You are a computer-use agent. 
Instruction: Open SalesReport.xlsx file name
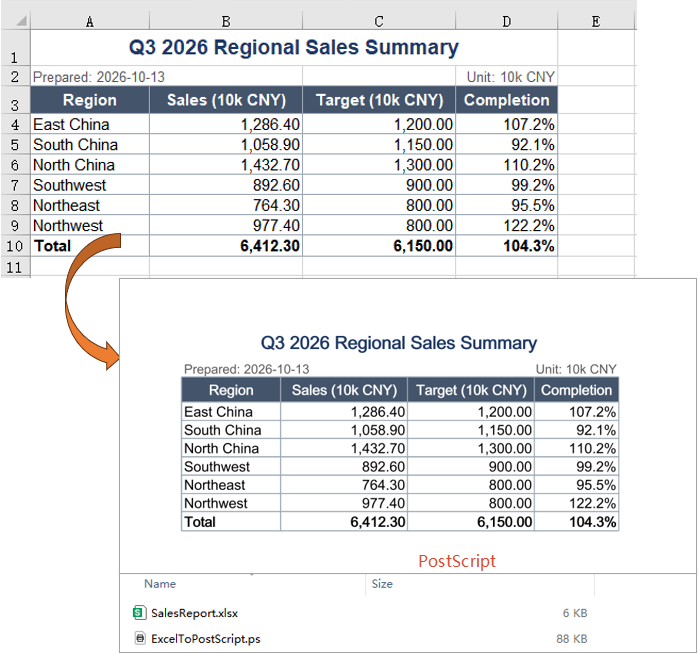click(194, 613)
